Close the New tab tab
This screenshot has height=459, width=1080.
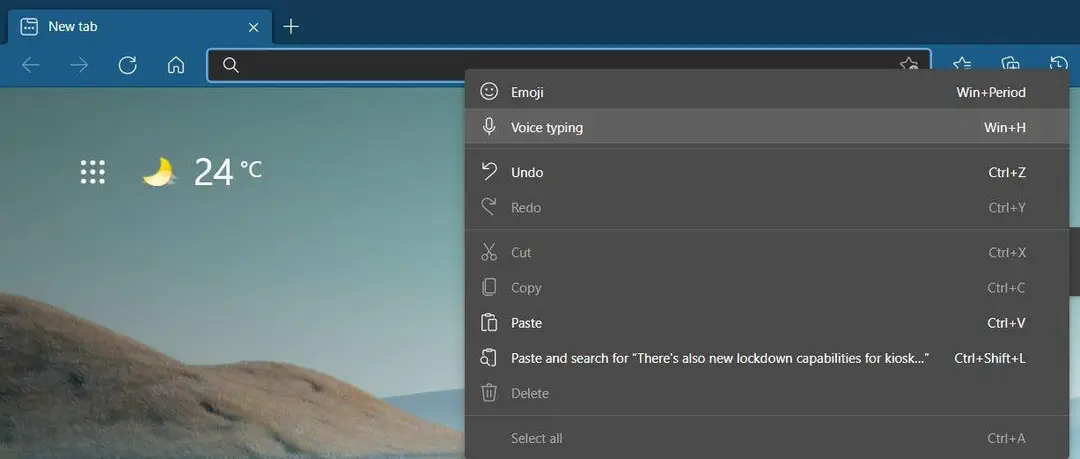coord(253,28)
